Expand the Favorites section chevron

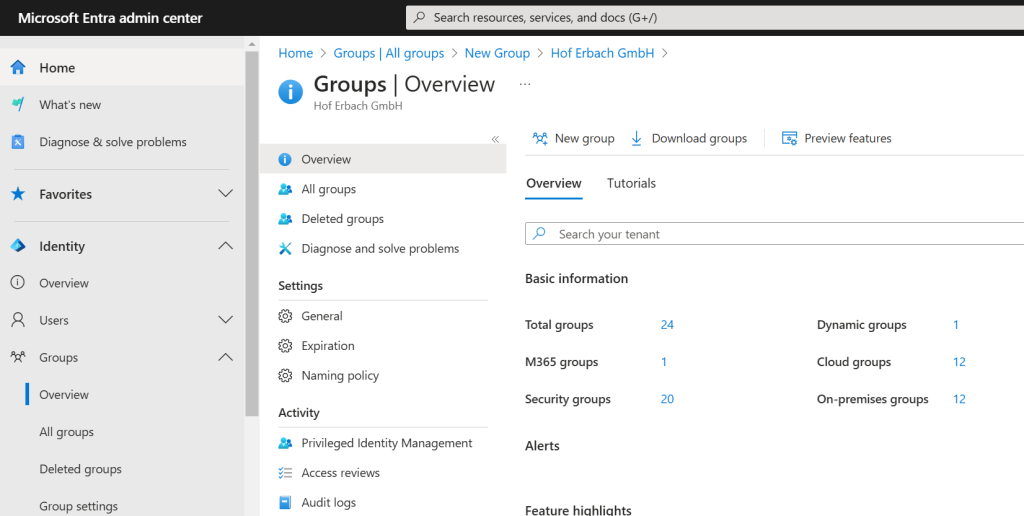(225, 193)
